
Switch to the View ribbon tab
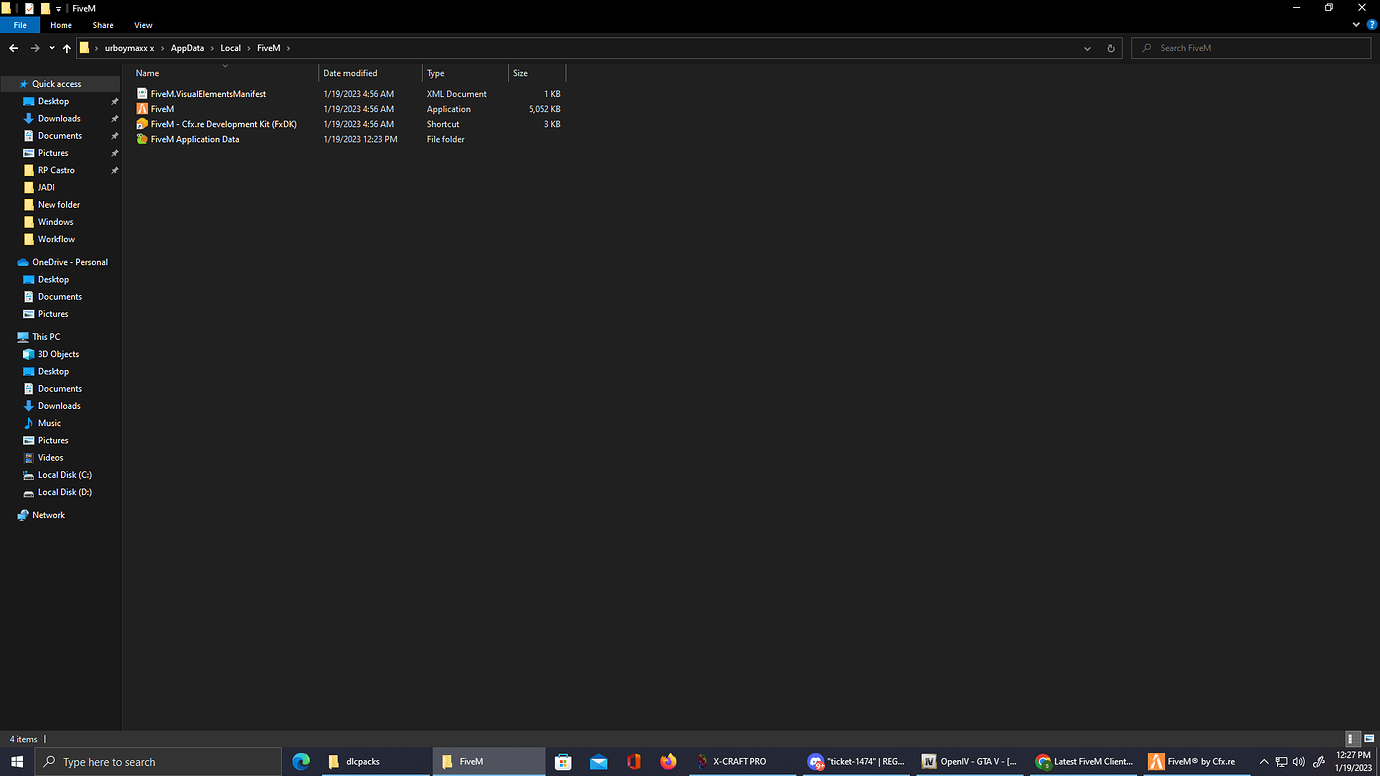(143, 24)
